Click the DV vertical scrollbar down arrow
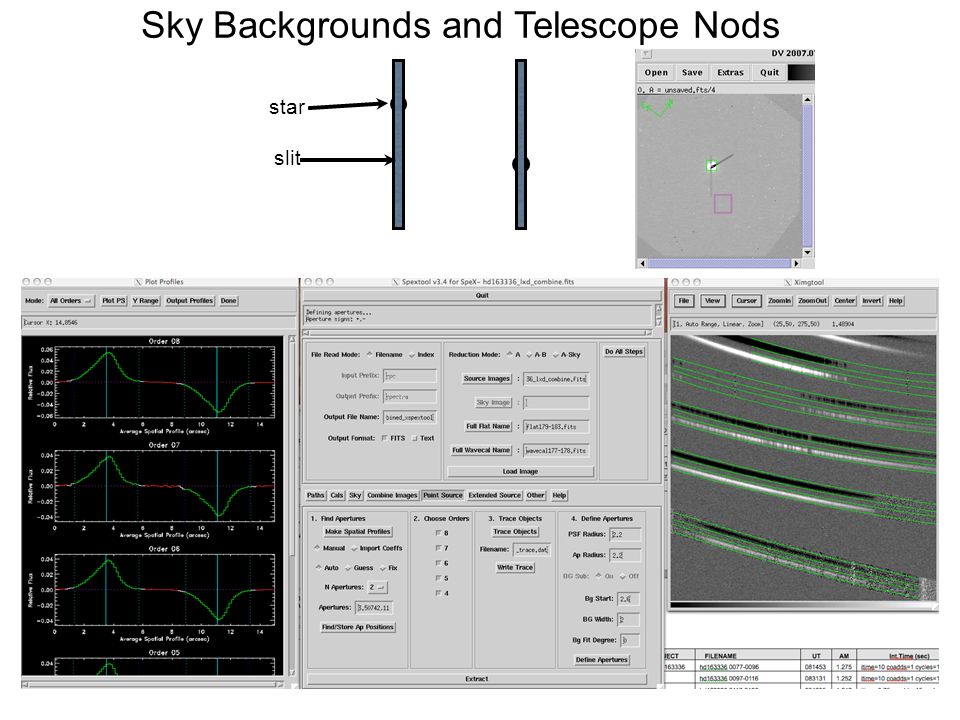This screenshot has width=960, height=720. pos(808,252)
